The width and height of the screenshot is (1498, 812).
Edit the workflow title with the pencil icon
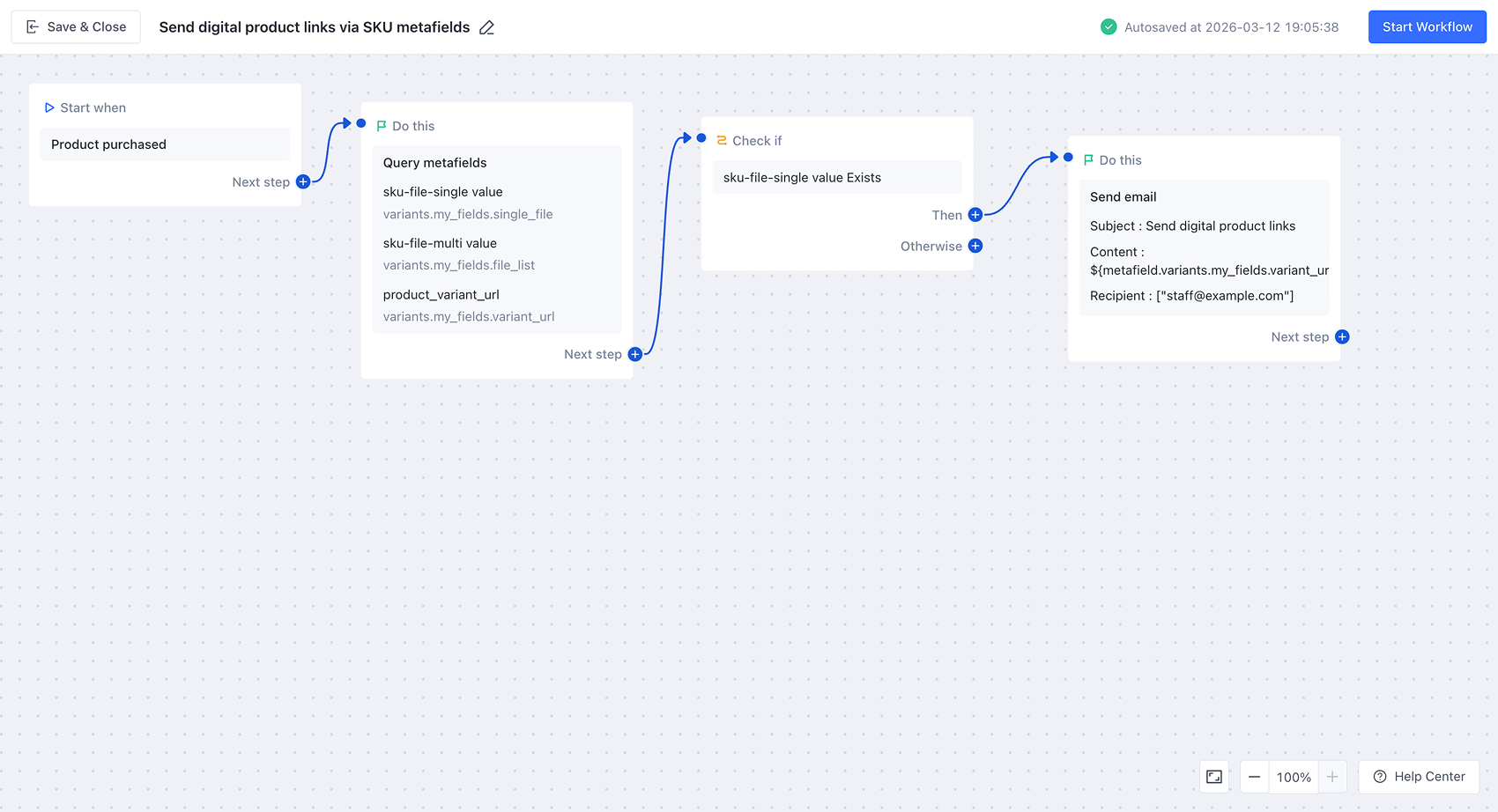click(x=486, y=27)
